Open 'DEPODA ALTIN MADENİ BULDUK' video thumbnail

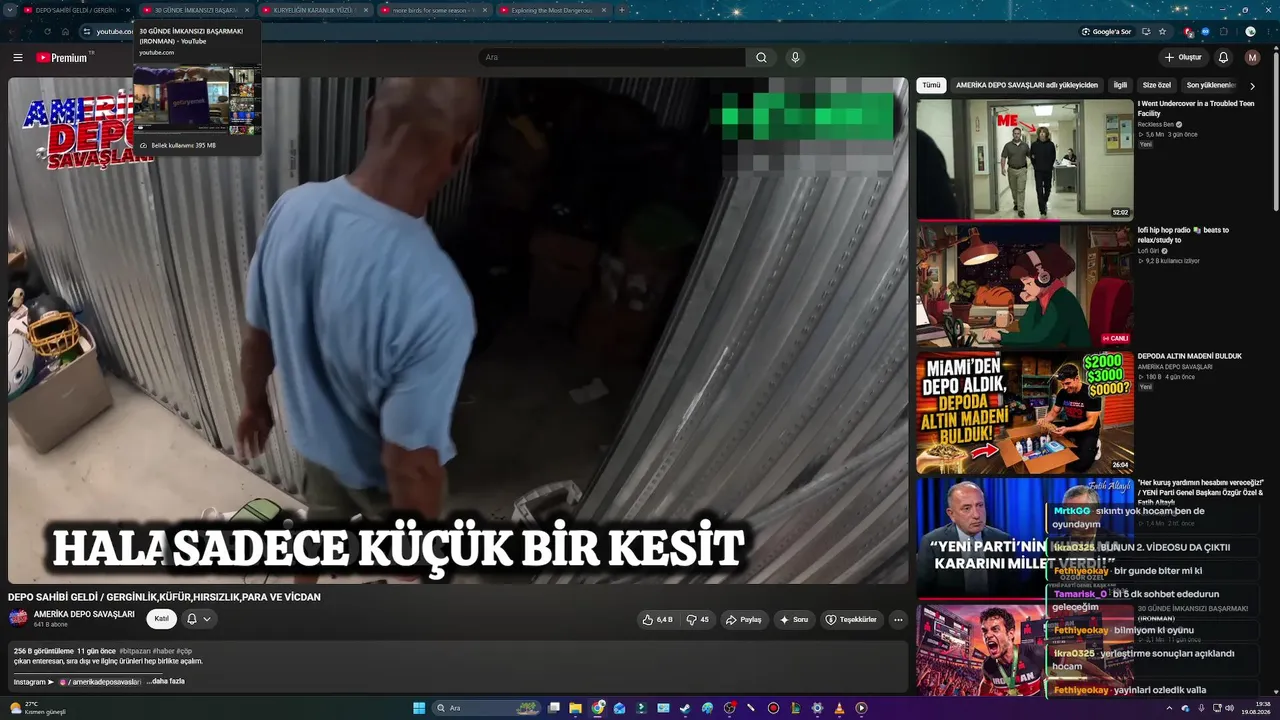point(1025,412)
